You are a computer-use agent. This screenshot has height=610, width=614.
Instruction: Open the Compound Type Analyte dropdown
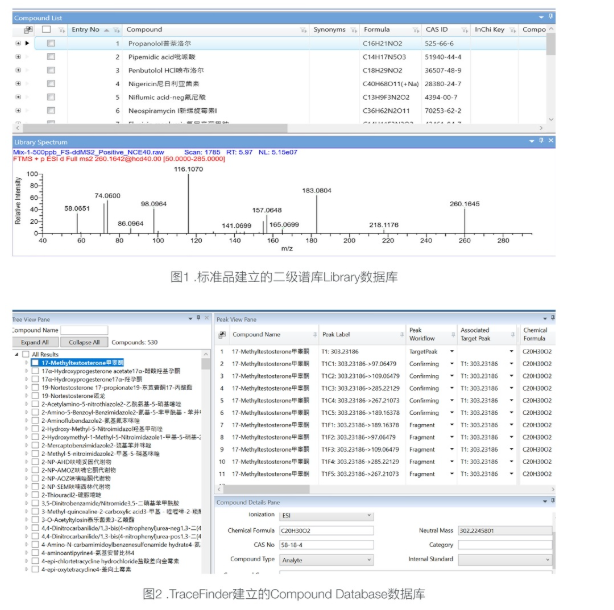(369, 560)
